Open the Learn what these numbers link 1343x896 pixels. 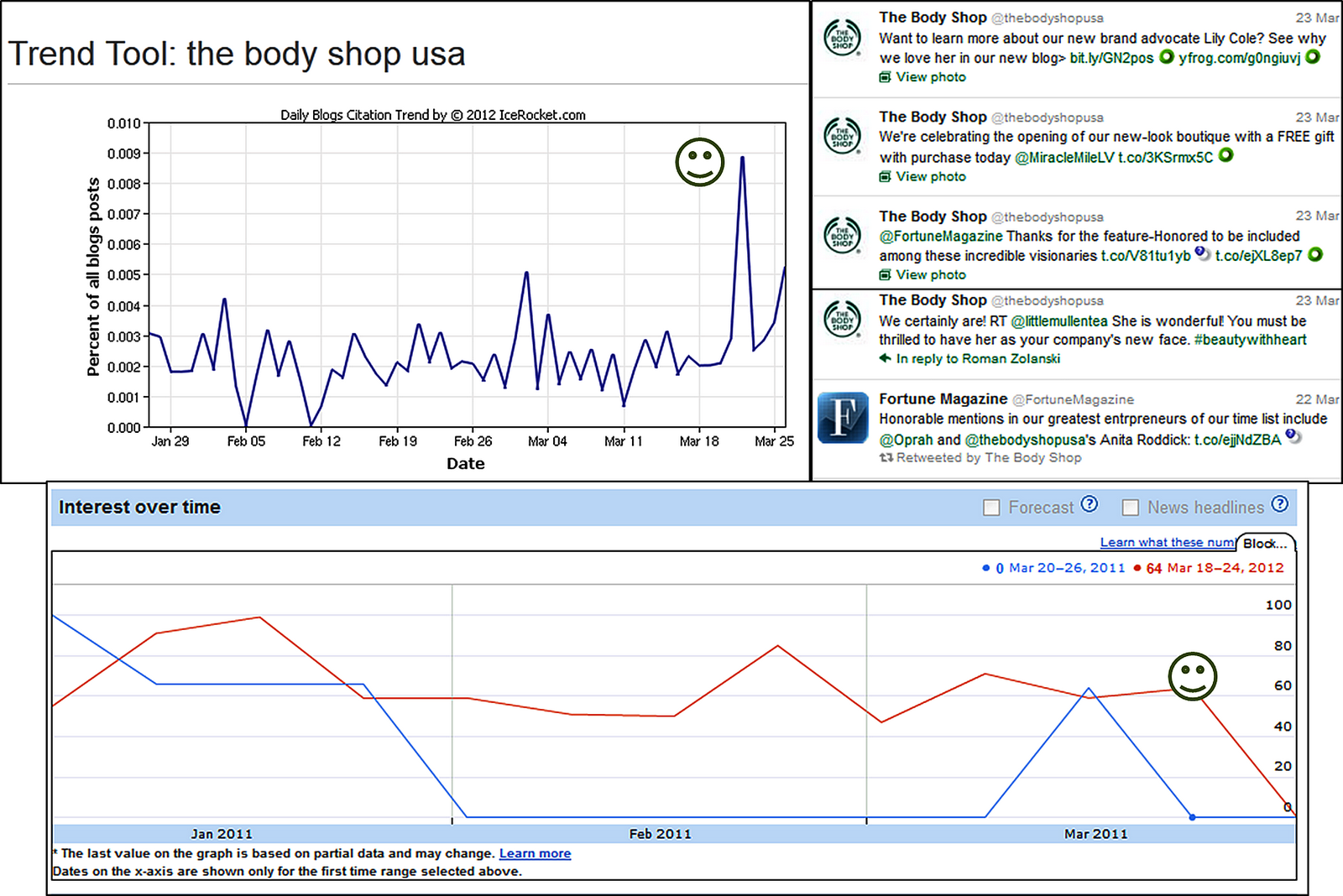(x=1166, y=542)
